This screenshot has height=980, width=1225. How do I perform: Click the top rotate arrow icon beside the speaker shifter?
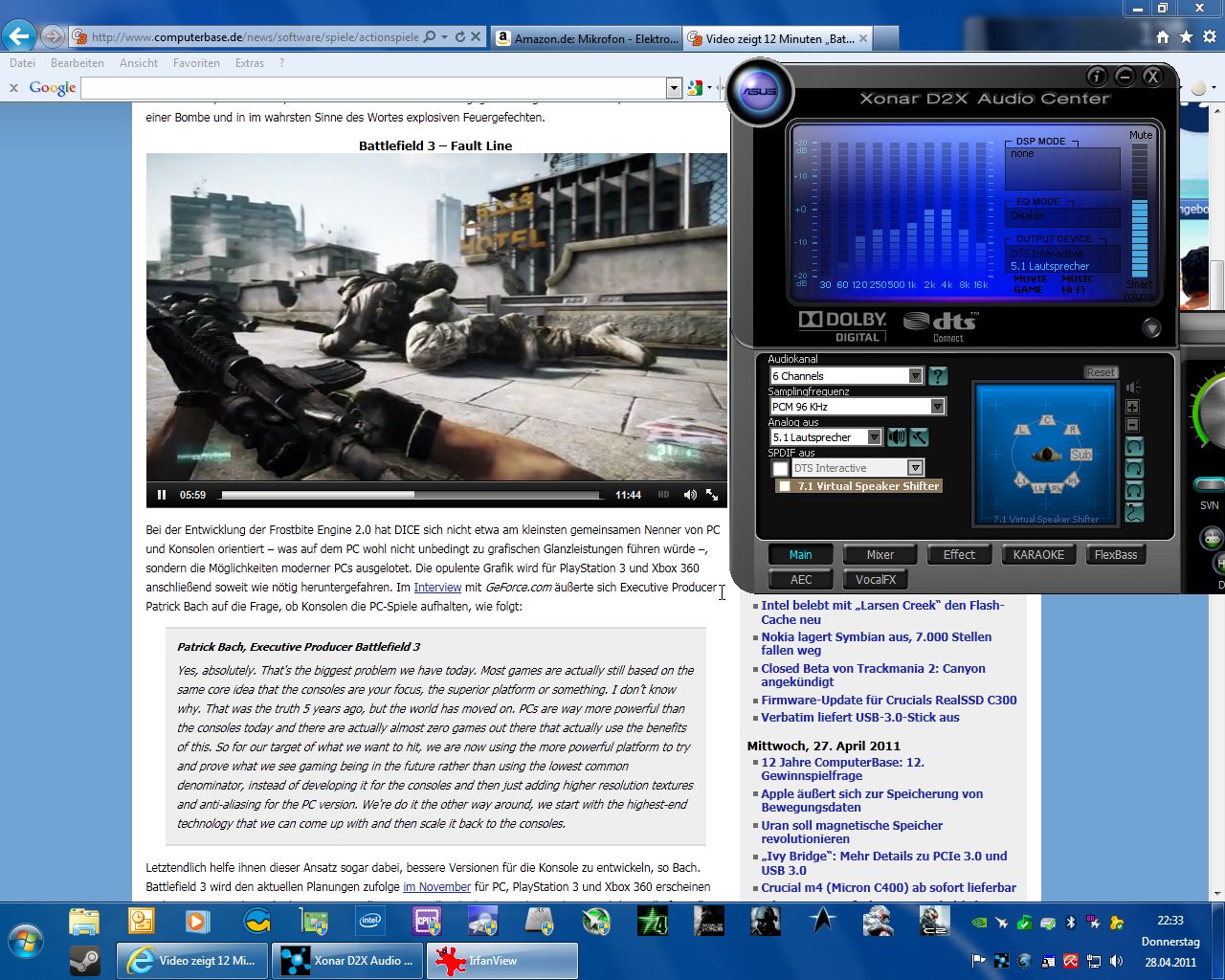(x=1134, y=447)
